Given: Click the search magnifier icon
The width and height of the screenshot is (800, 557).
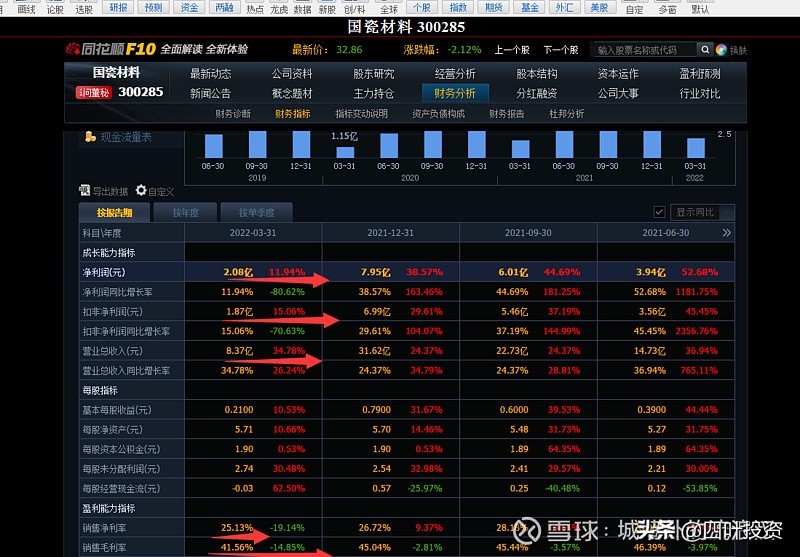Looking at the screenshot, I should tap(705, 49).
